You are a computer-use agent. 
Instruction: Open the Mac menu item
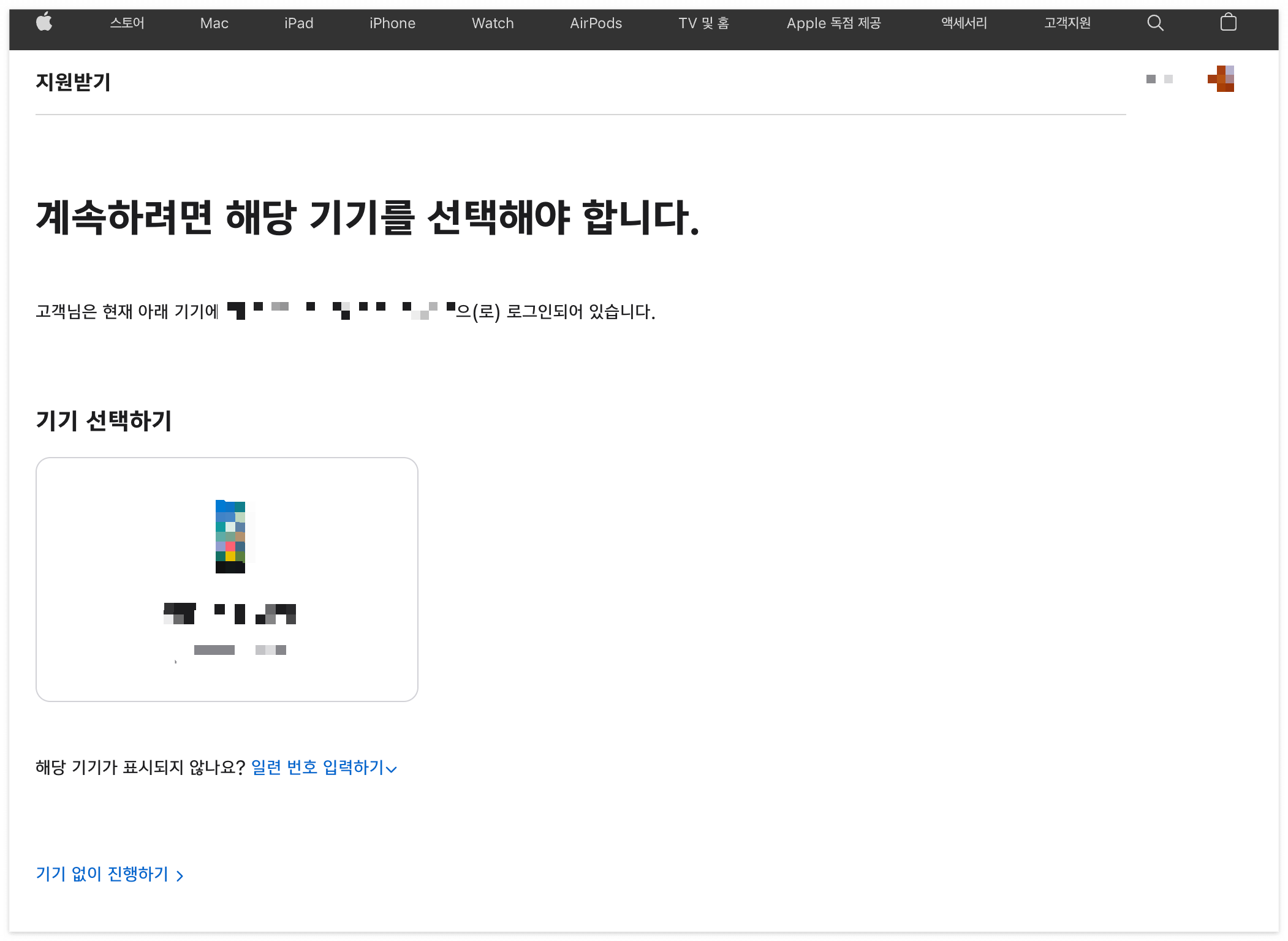click(x=214, y=23)
